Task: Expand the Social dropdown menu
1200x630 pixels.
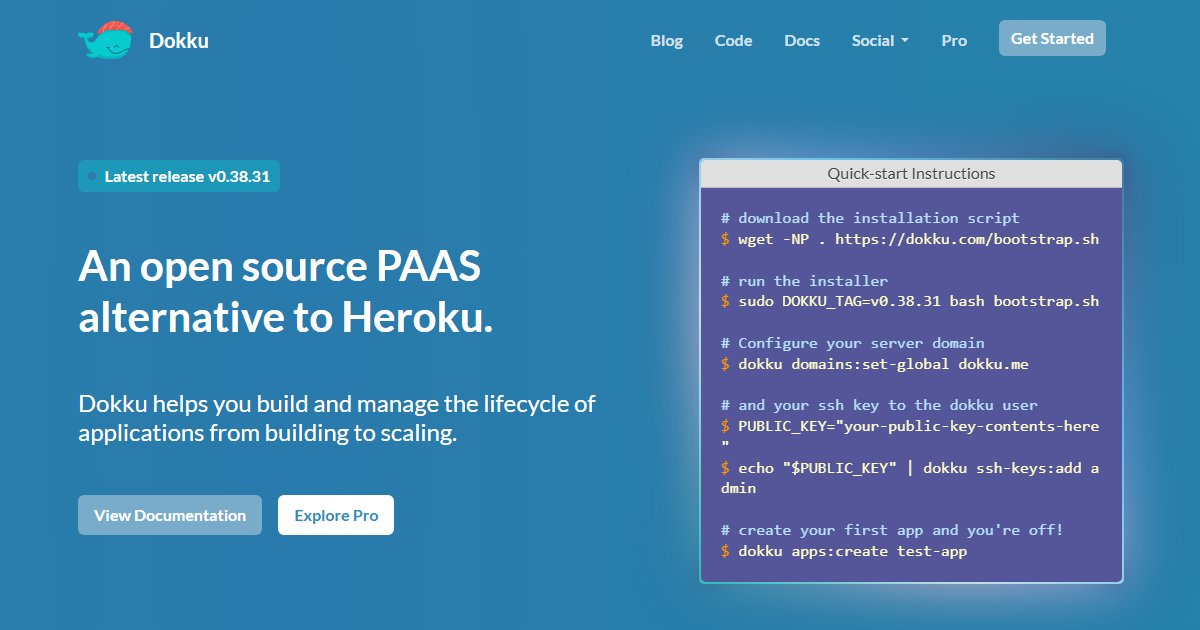Action: pos(880,41)
